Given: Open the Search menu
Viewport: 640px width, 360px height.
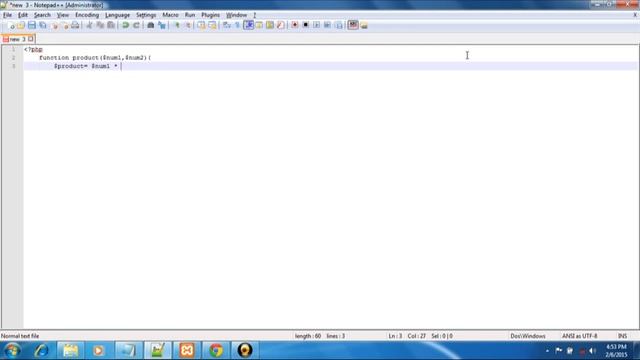Looking at the screenshot, I should pos(42,15).
